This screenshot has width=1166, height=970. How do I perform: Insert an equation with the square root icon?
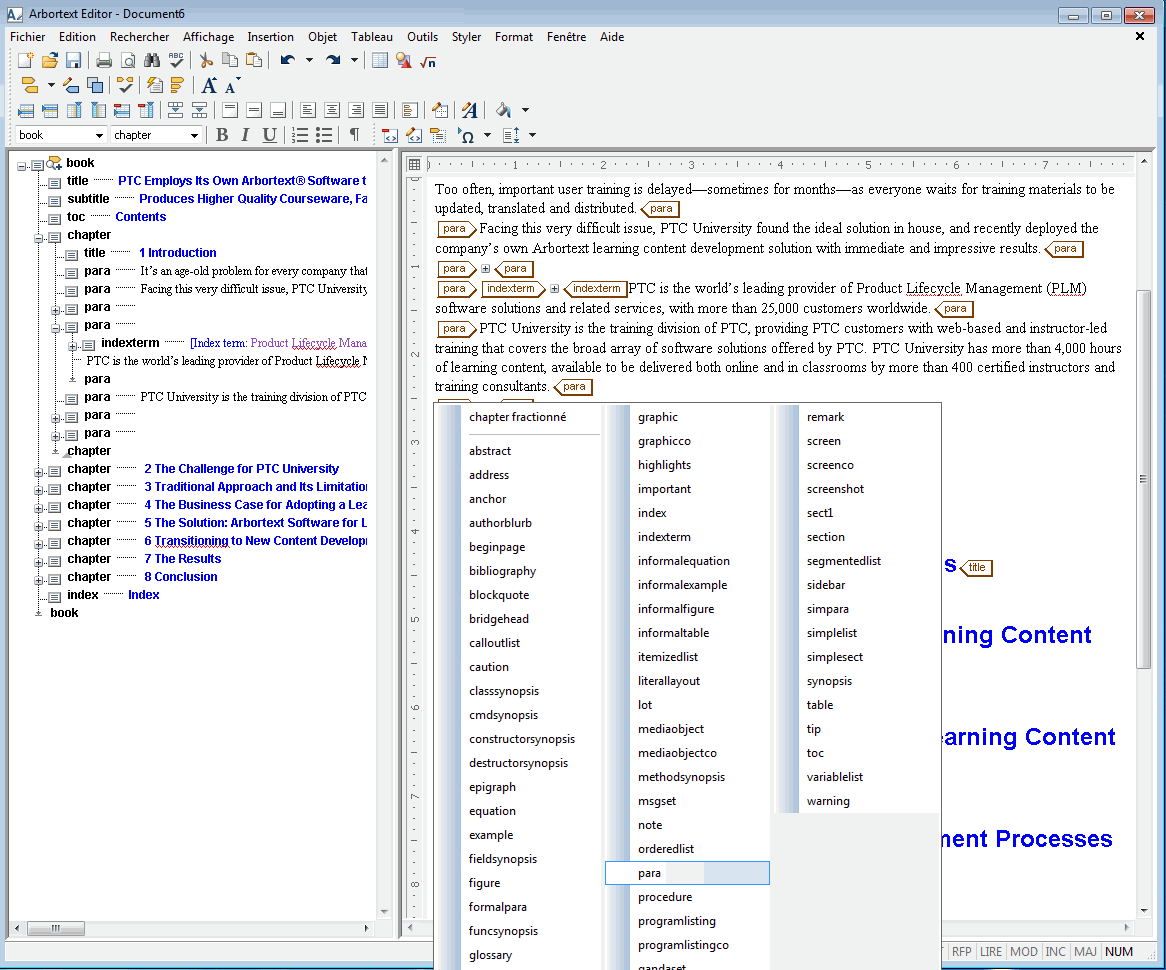click(x=428, y=61)
